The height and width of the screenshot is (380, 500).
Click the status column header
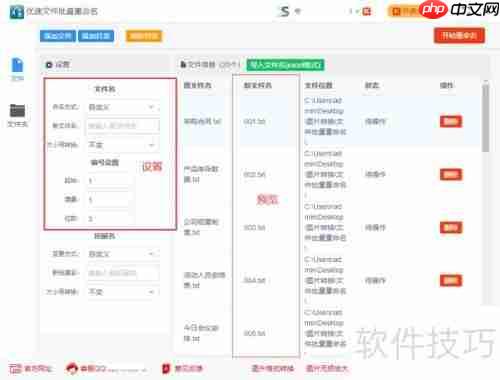click(x=372, y=85)
